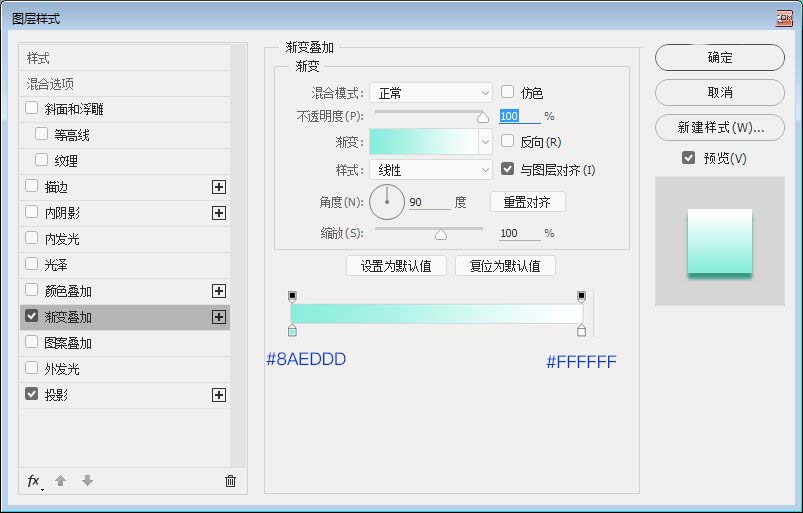
Task: Enable the 外发光 checkbox
Action: click(32, 368)
